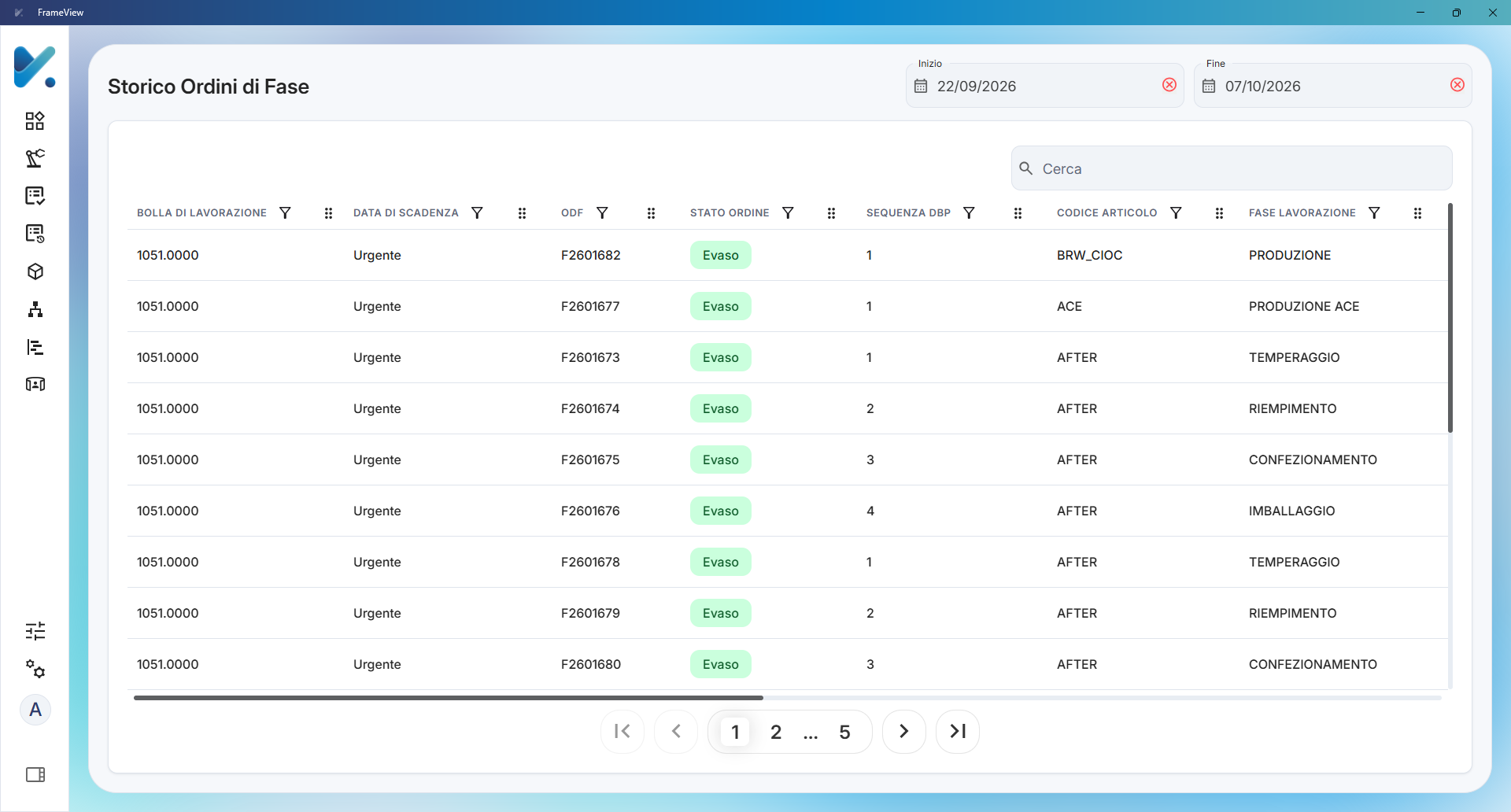Jump to last page
The image size is (1511, 812).
pyautogui.click(x=958, y=732)
